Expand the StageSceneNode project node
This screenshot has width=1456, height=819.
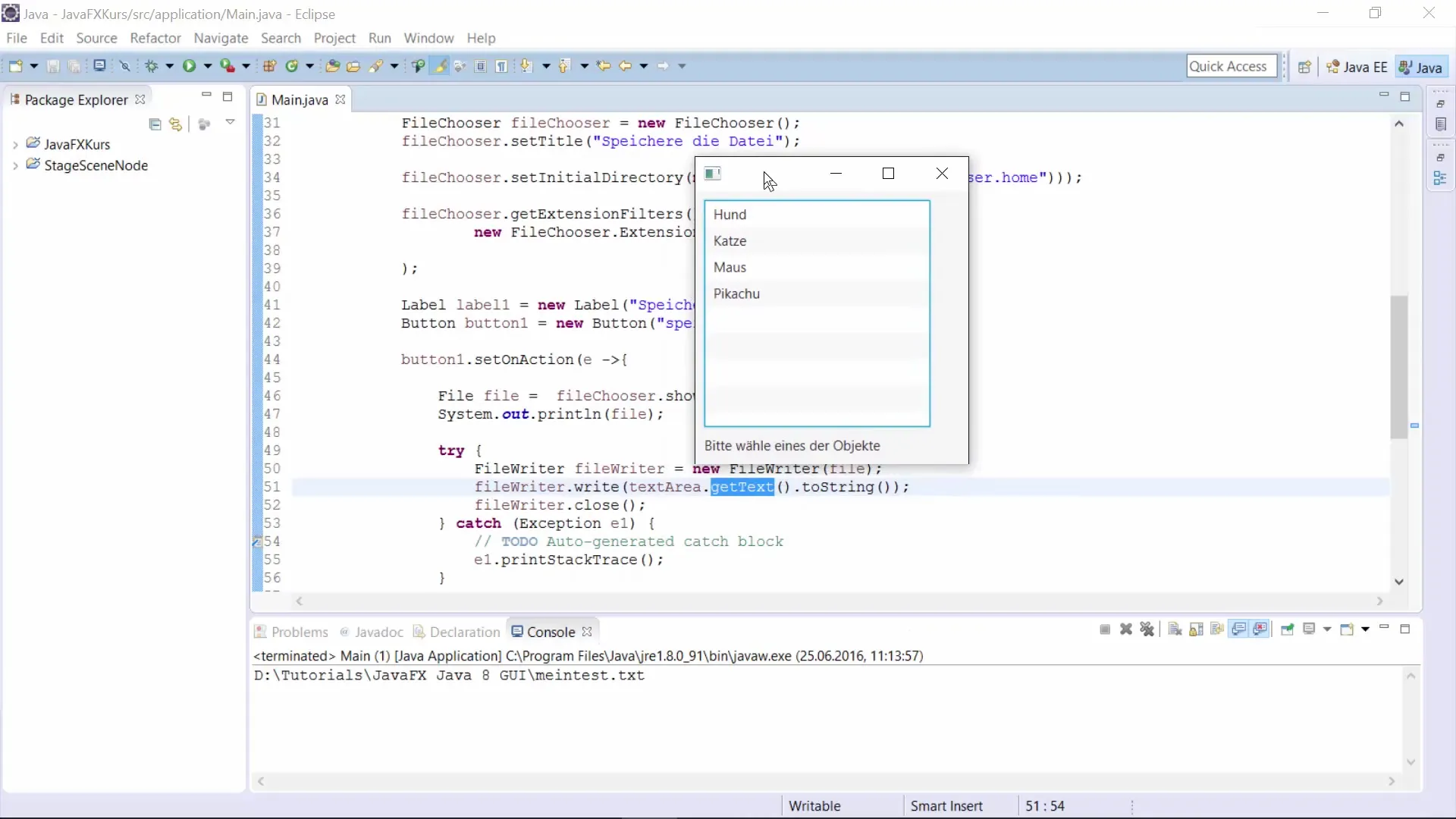15,165
